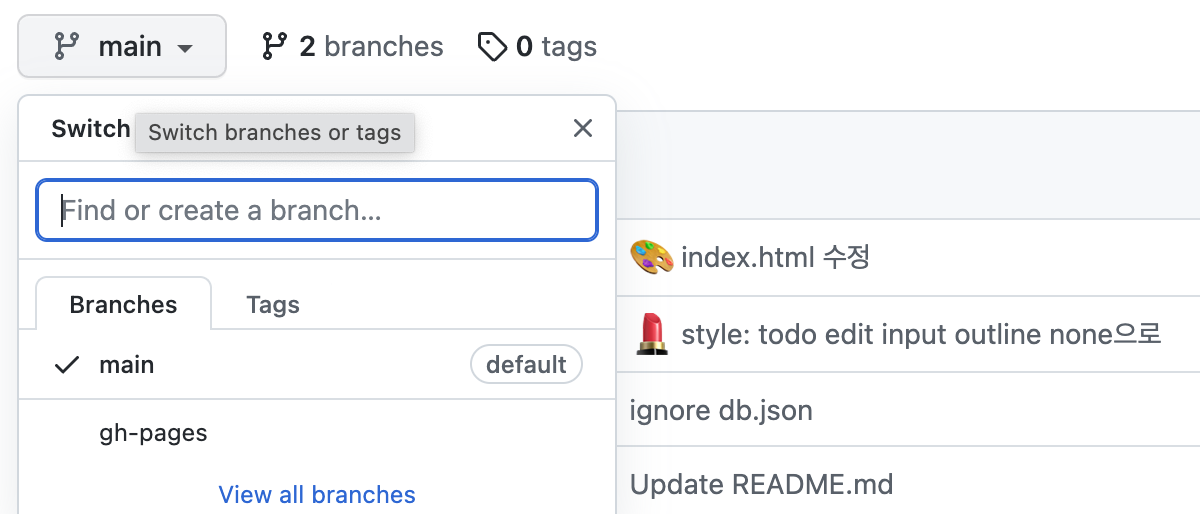Close the switch branches popup with X

coord(583,128)
